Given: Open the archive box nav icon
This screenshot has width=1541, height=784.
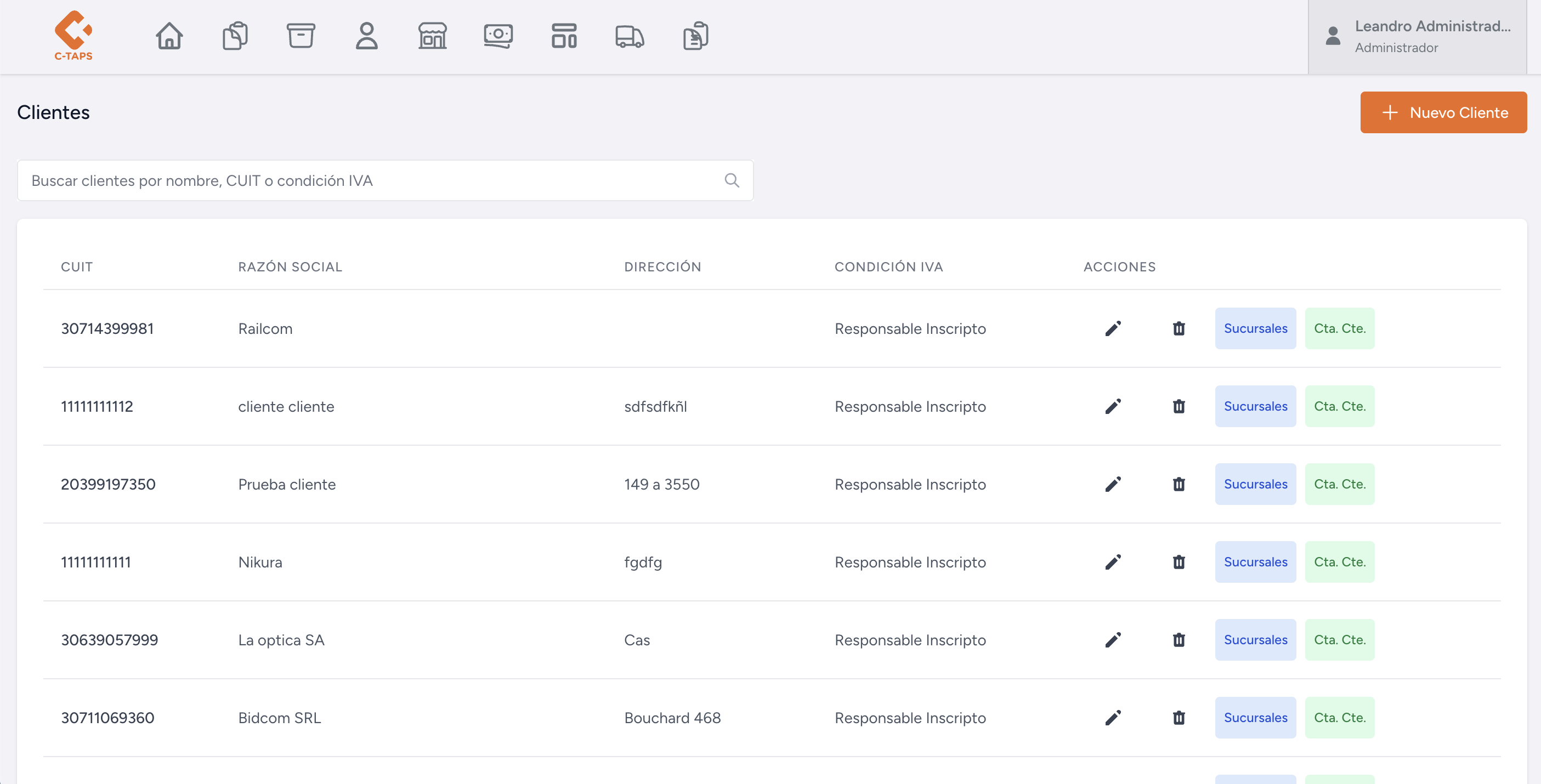Looking at the screenshot, I should pyautogui.click(x=301, y=36).
